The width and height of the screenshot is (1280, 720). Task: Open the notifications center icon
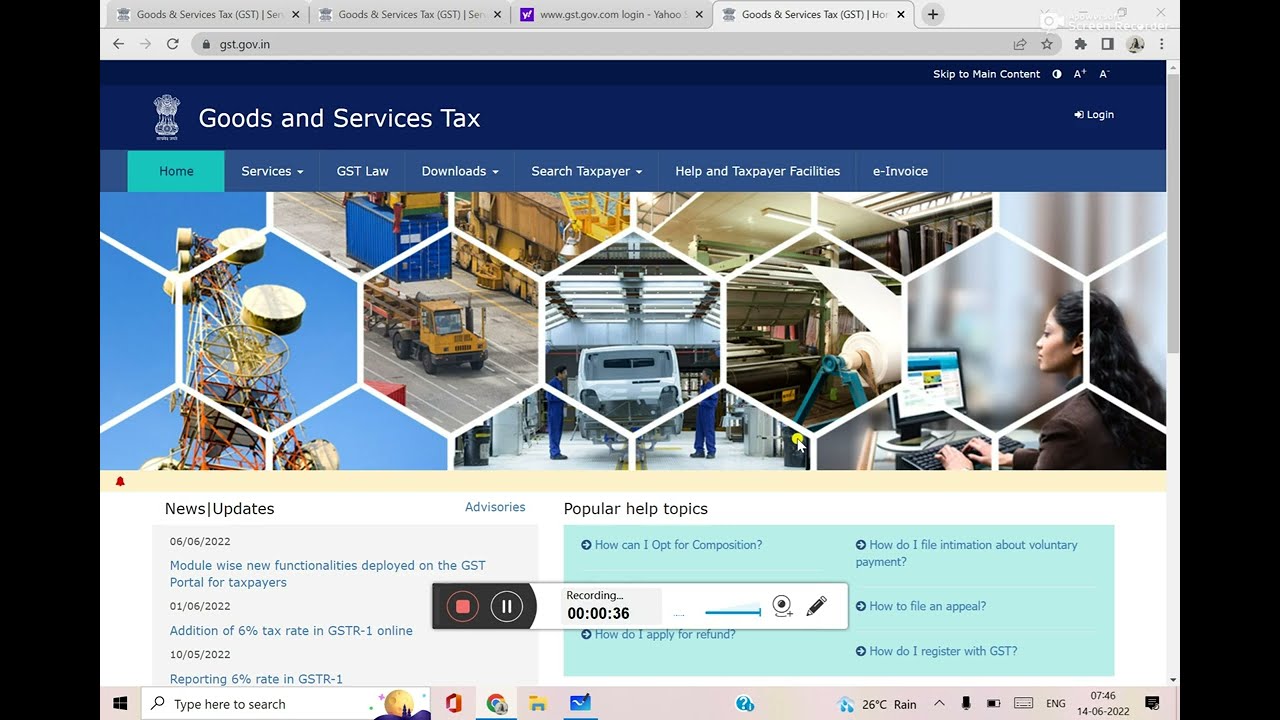1152,704
